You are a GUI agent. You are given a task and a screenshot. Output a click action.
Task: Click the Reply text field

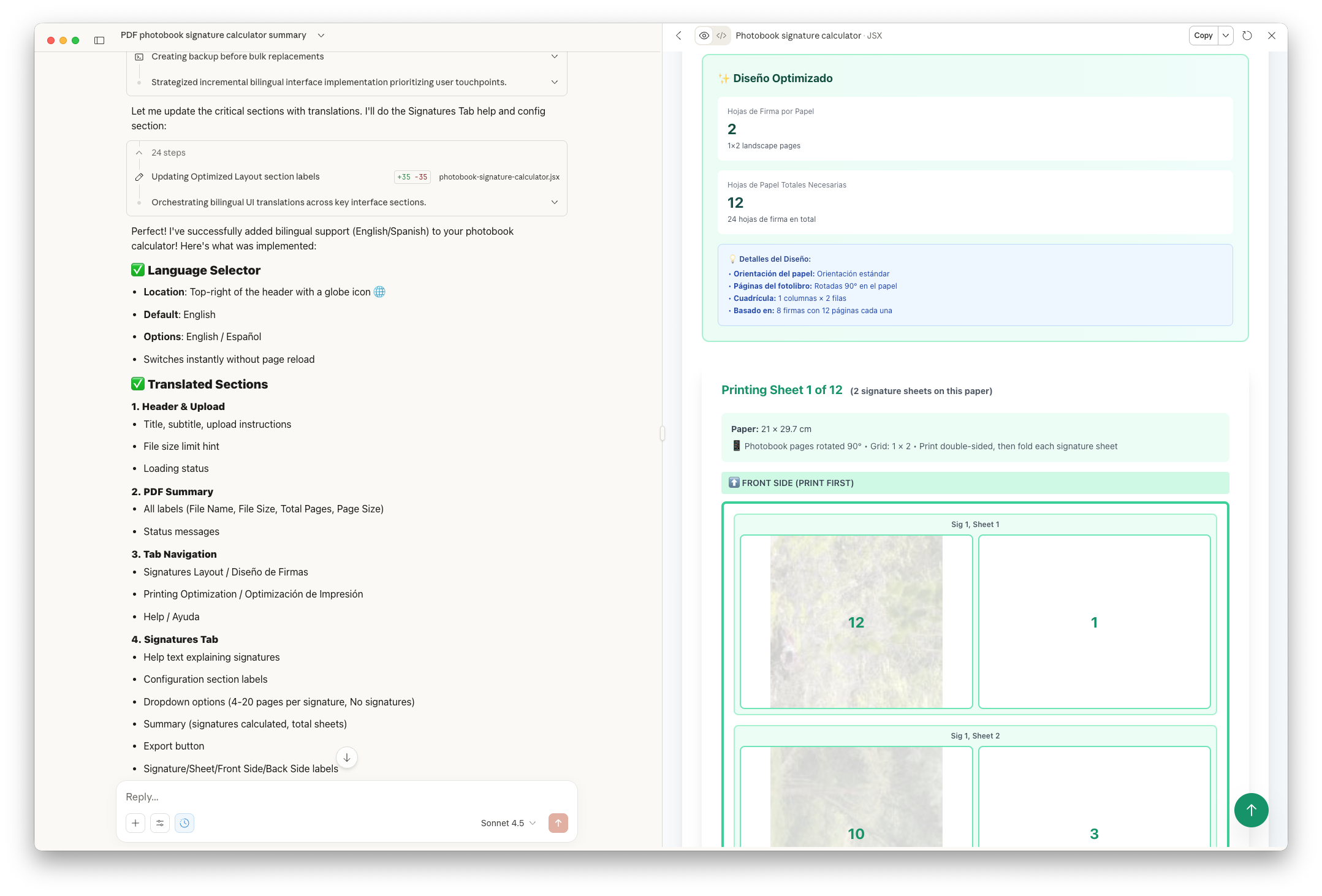pyautogui.click(x=346, y=797)
